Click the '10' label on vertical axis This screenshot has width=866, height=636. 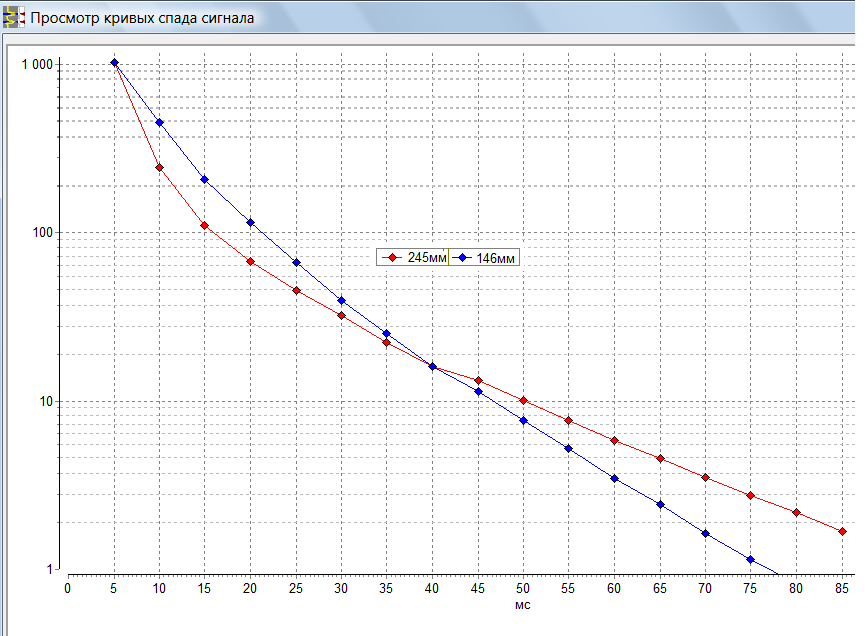tap(46, 401)
